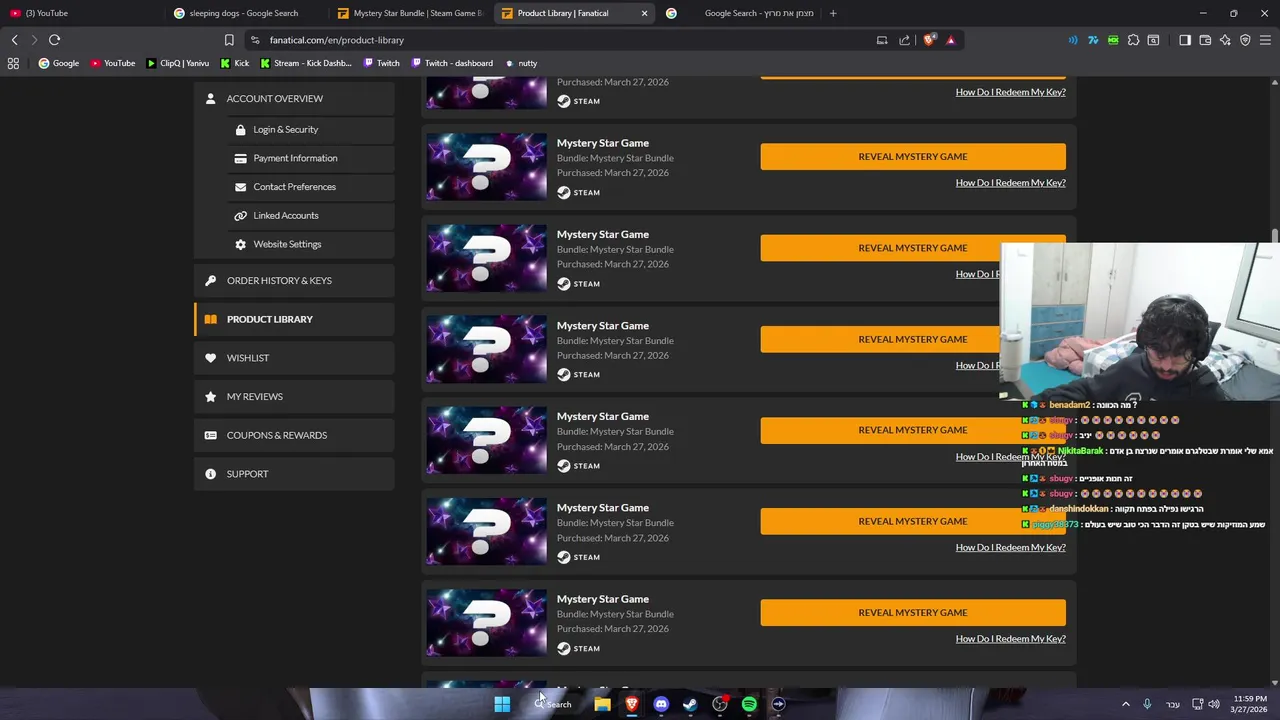This screenshot has width=1280, height=720.
Task: Open File Explorer from the taskbar
Action: (x=602, y=704)
